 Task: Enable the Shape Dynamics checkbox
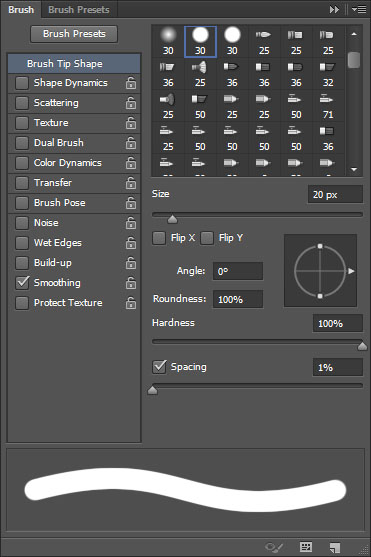click(x=22, y=83)
